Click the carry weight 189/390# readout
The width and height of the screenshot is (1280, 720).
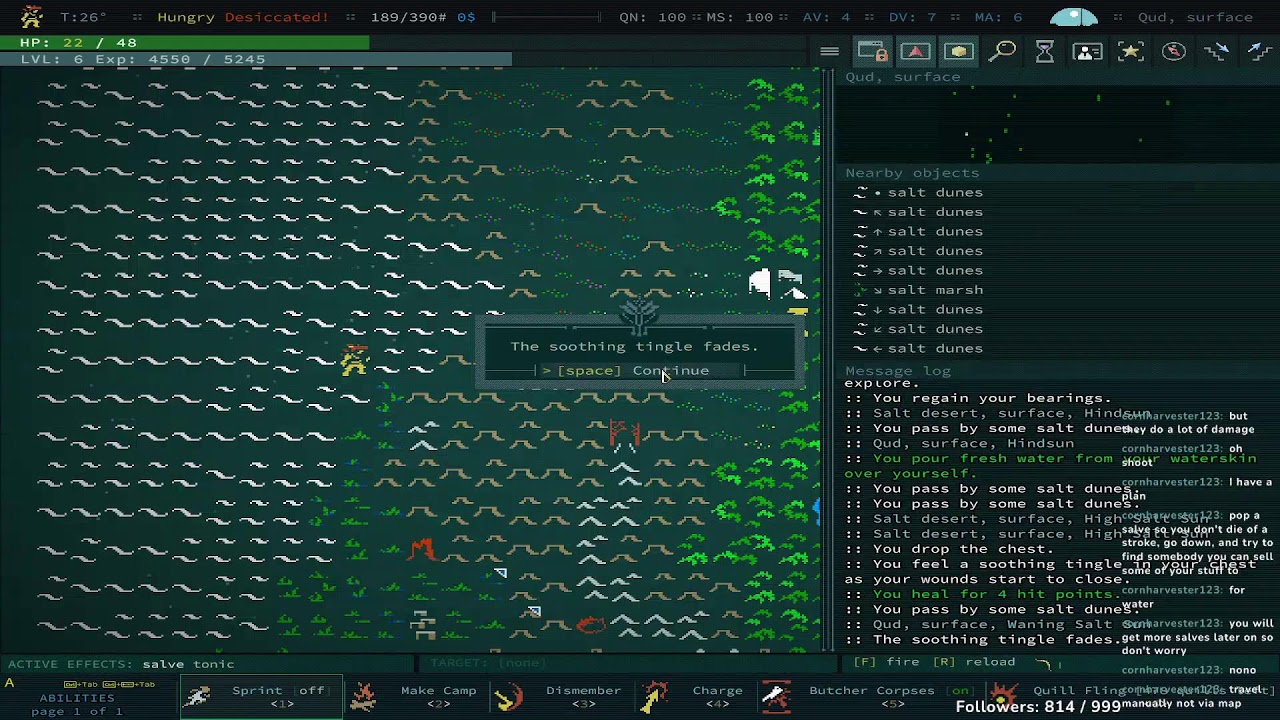point(408,17)
